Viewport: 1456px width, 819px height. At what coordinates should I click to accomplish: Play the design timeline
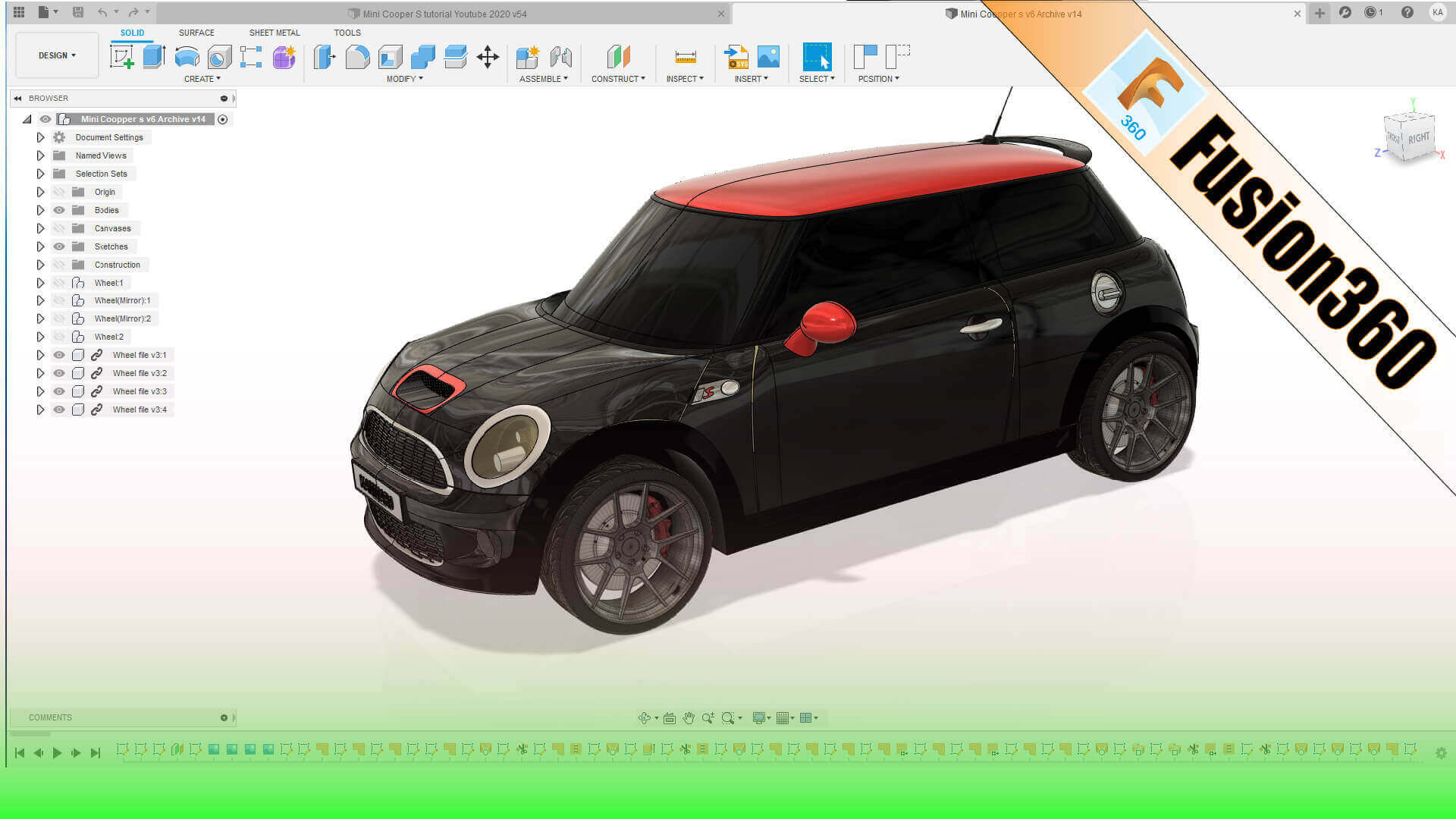click(57, 753)
